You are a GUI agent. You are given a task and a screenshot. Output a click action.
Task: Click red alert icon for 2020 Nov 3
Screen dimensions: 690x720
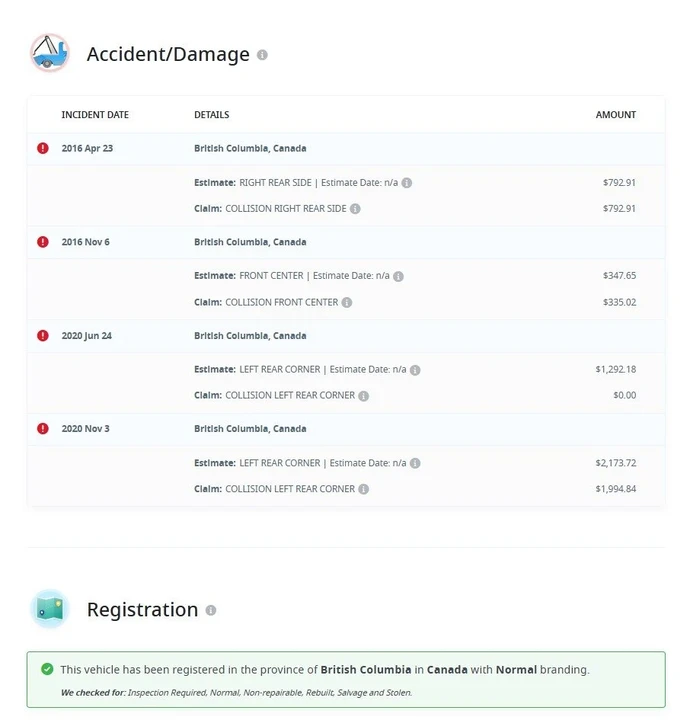(43, 429)
